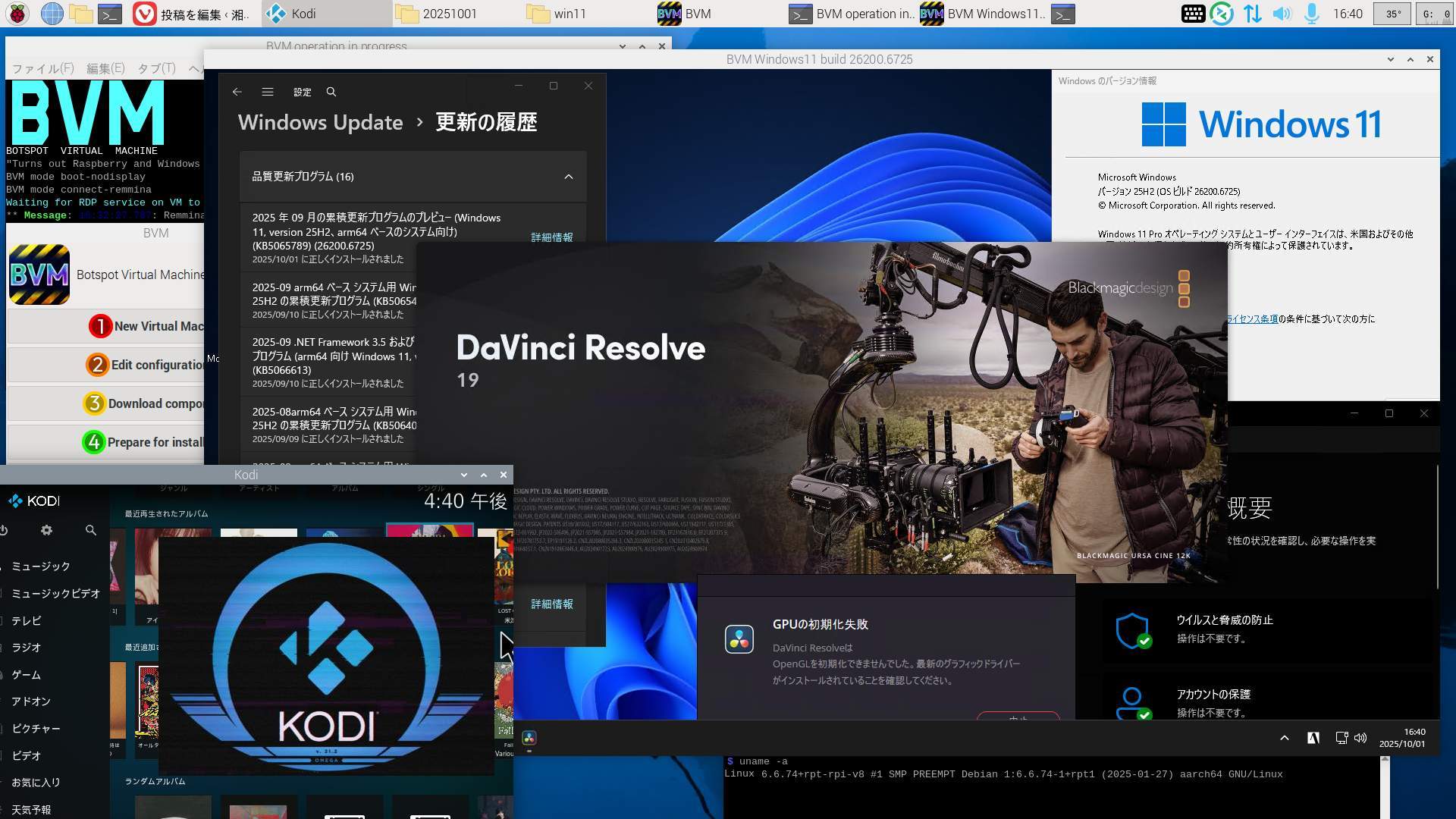This screenshot has height=819, width=1456.
Task: Click DaVinci Resolve icon in Windows taskbar
Action: click(529, 738)
